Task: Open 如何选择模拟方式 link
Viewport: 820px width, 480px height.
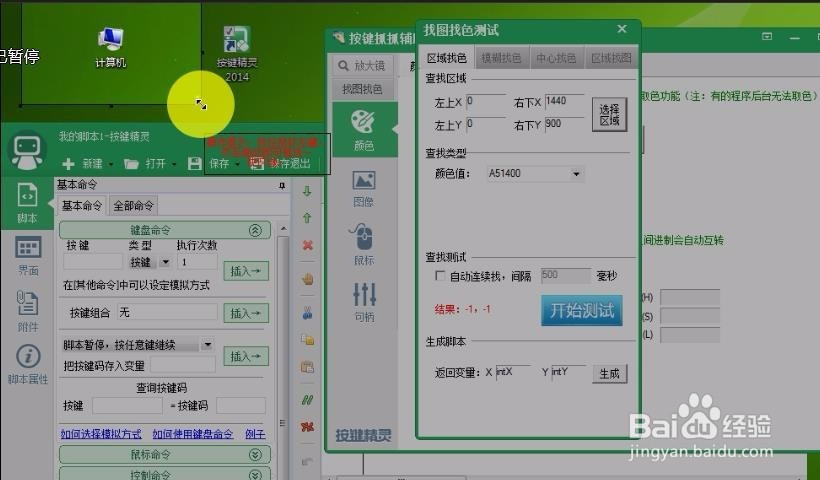Action: (101, 434)
